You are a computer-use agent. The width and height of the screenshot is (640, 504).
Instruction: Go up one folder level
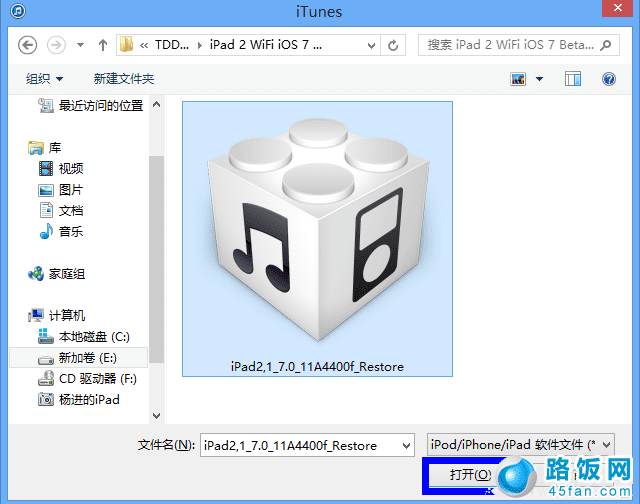[103, 45]
